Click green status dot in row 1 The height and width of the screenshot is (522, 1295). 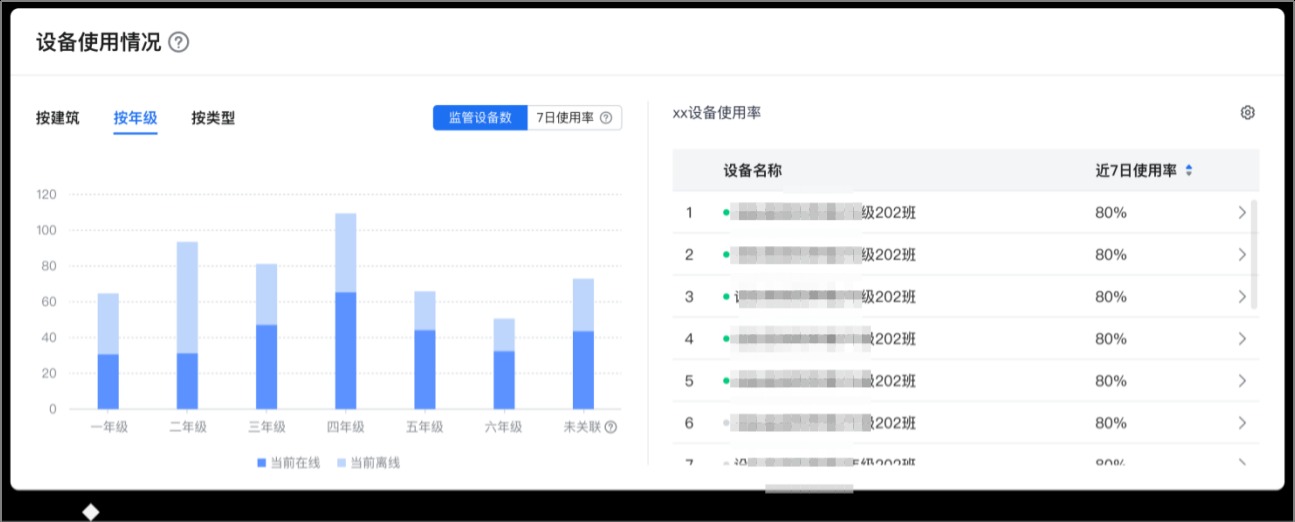(x=725, y=213)
